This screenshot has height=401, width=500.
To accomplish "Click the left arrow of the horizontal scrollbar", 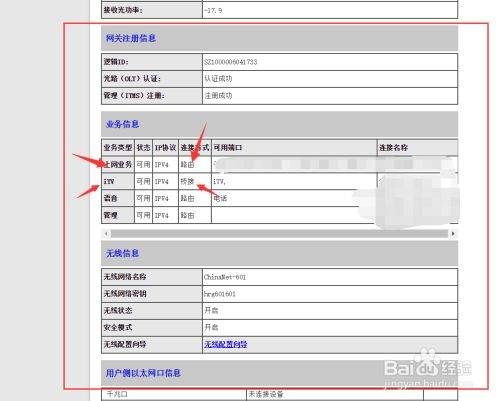I will [x=106, y=234].
